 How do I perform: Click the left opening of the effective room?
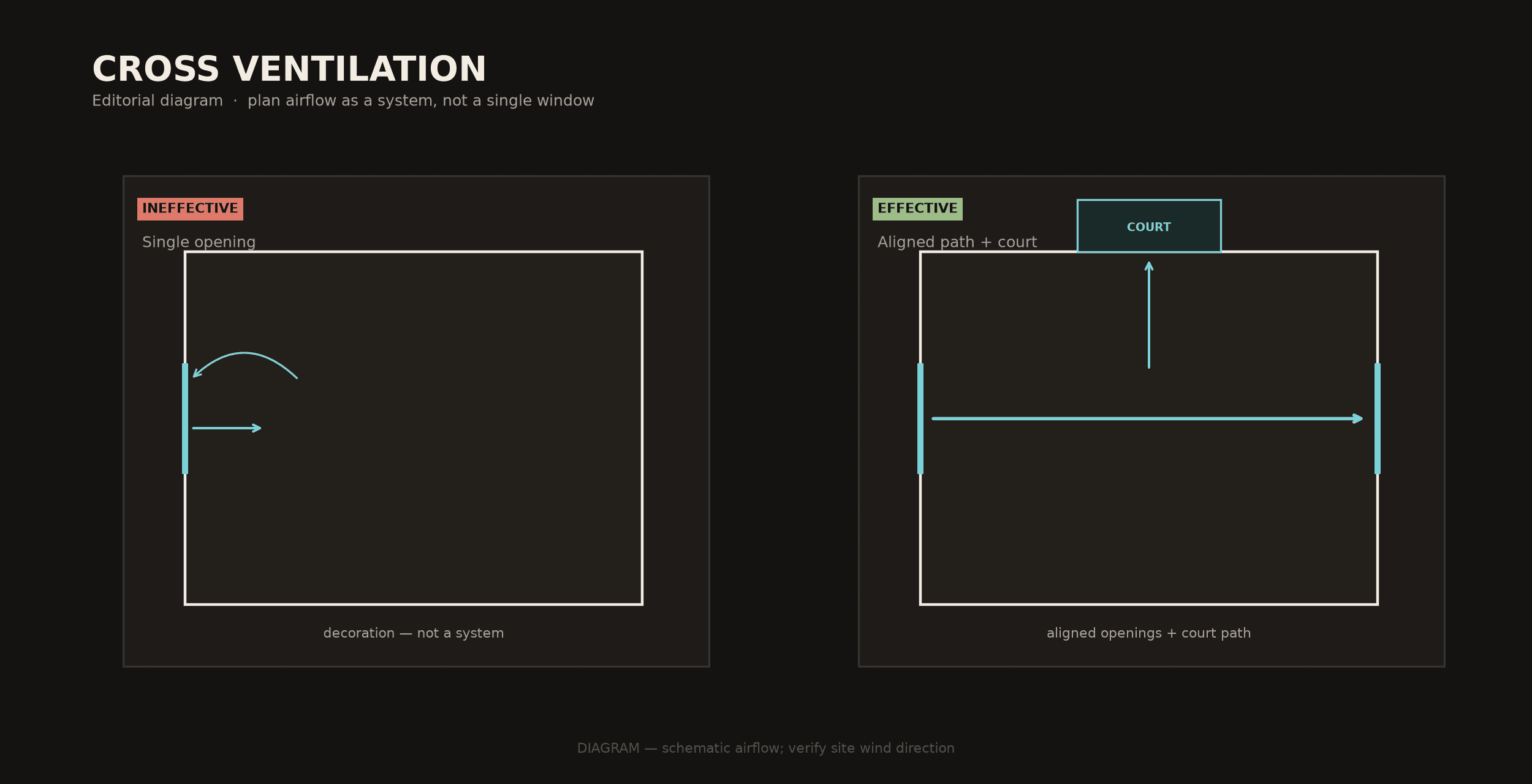point(920,418)
